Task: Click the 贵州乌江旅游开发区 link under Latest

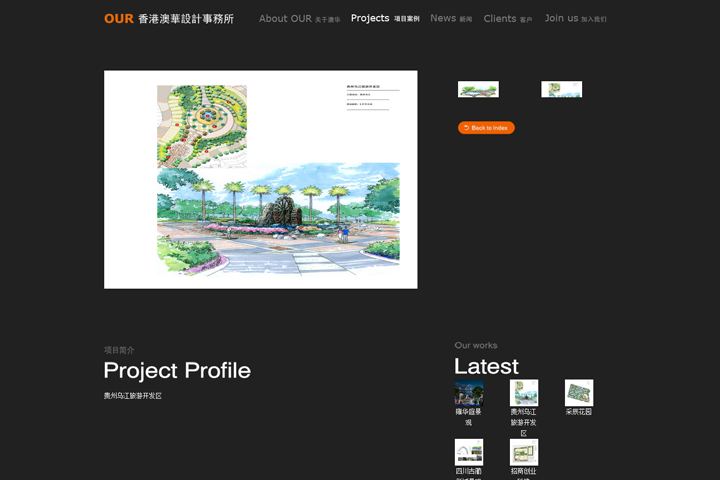Action: tap(524, 422)
